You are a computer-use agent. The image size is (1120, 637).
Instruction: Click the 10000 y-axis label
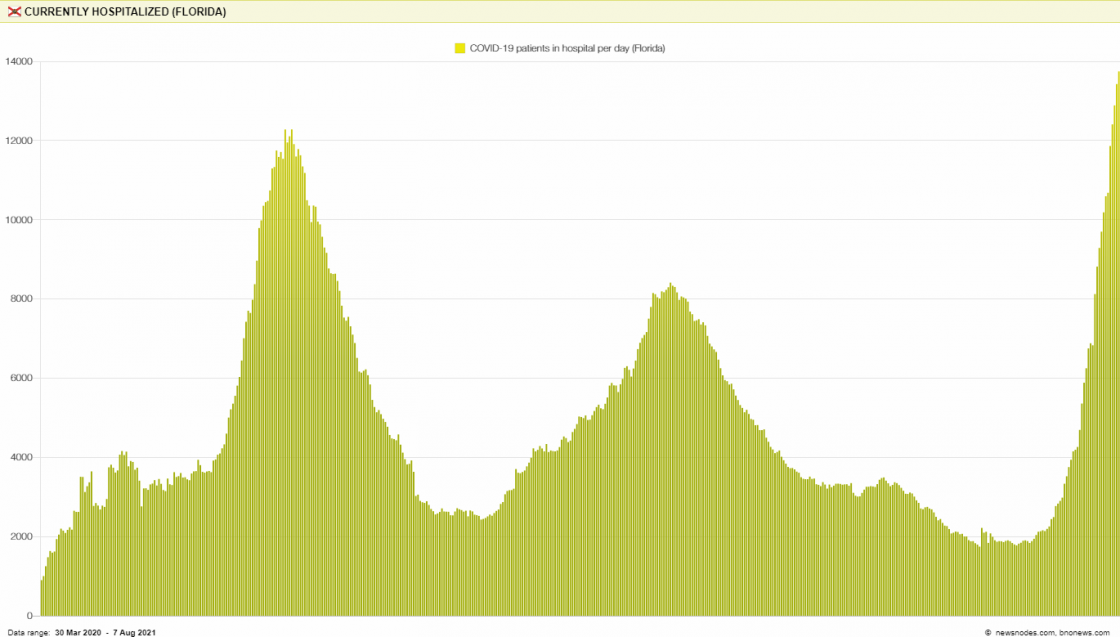19,220
